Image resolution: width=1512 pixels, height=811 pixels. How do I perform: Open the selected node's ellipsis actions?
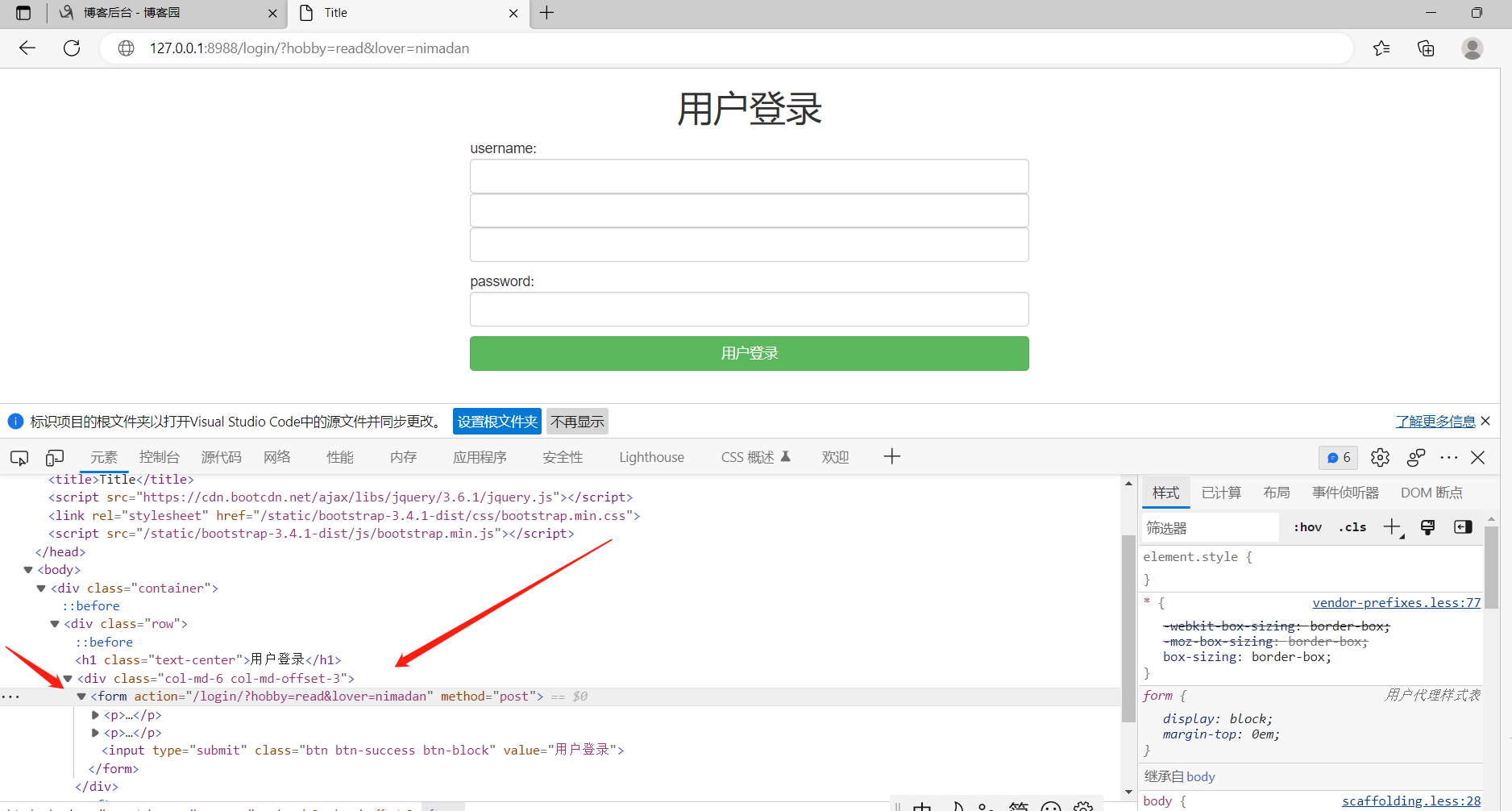10,697
